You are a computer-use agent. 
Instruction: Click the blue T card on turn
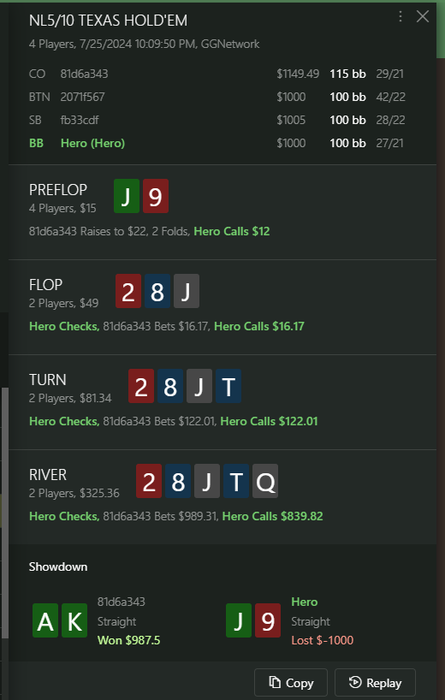point(228,386)
